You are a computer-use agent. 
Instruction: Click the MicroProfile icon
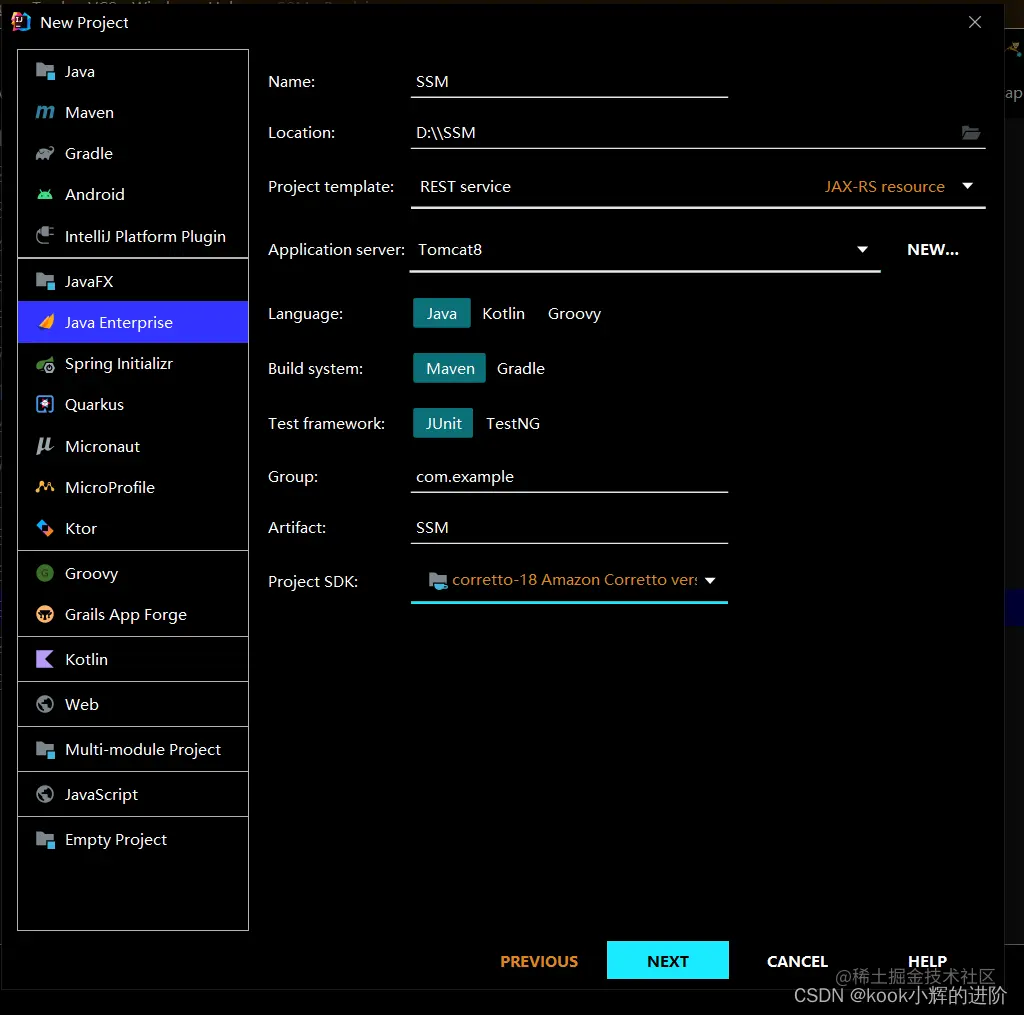point(45,487)
